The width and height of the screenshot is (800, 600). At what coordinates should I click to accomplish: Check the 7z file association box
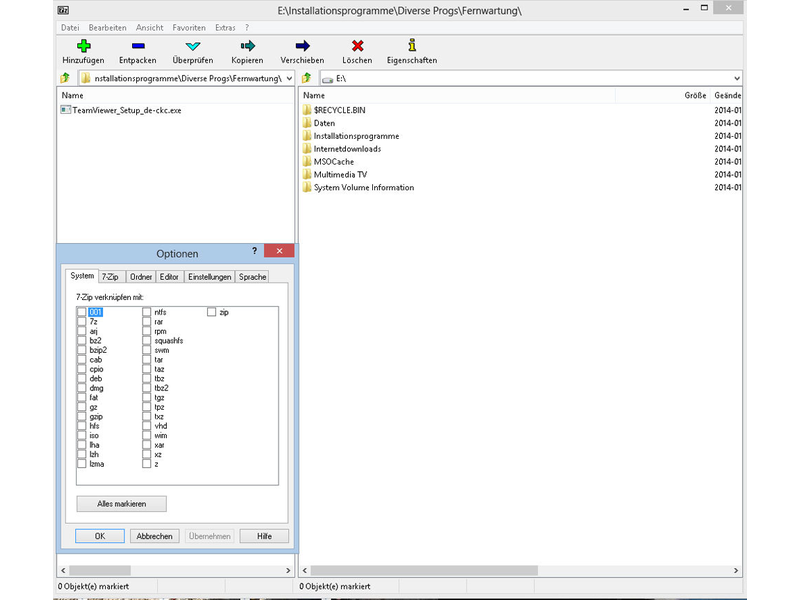click(x=82, y=321)
